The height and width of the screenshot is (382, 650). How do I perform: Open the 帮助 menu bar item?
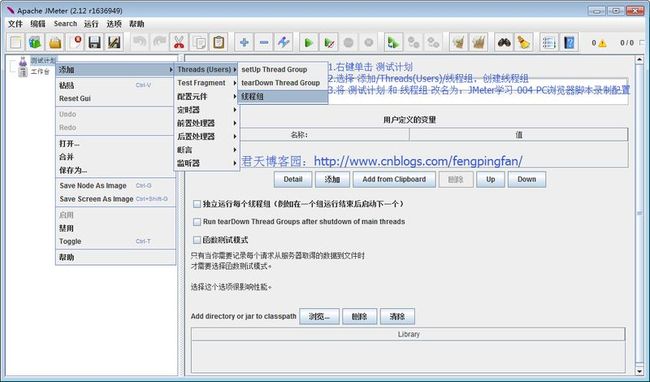click(x=137, y=24)
